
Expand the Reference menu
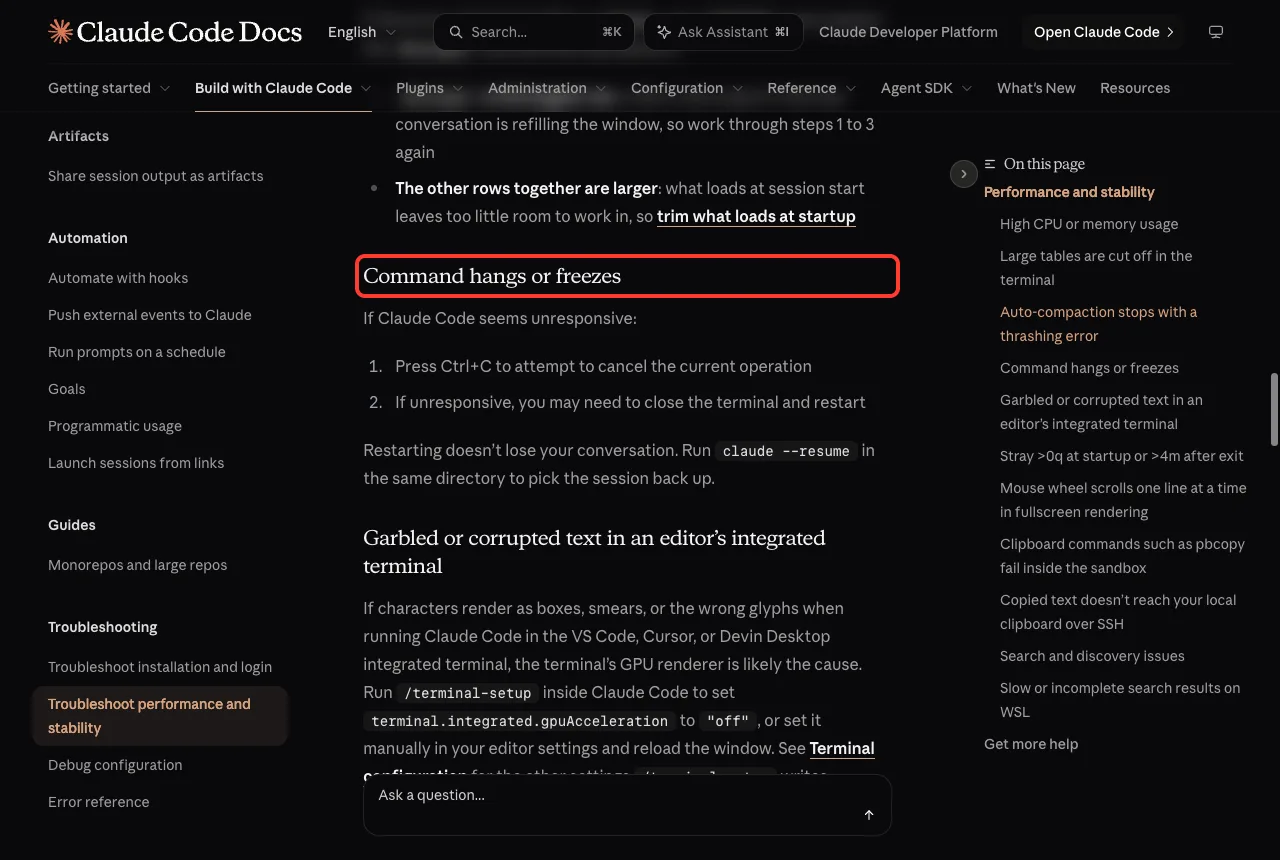[x=812, y=88]
